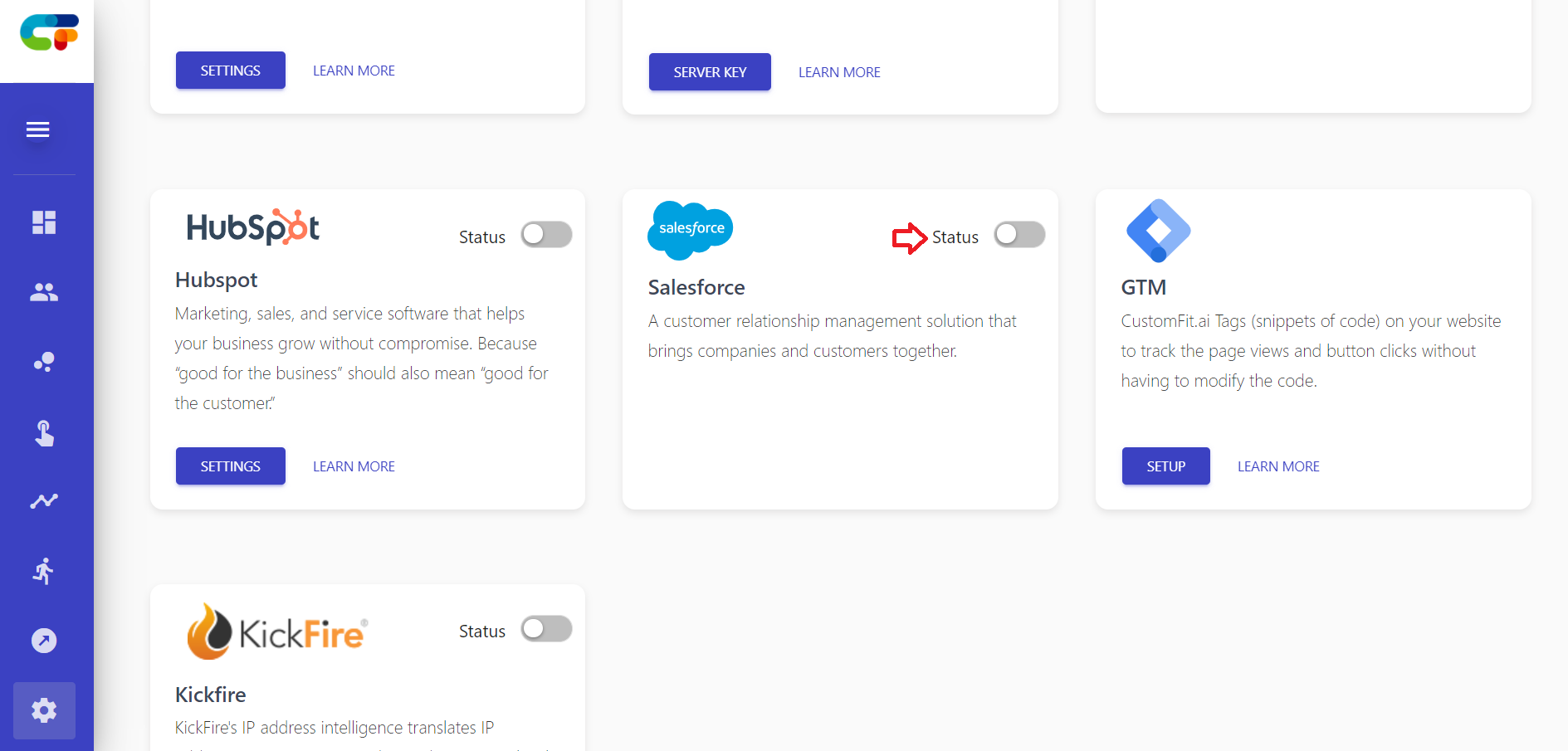
Task: Click the KickFire flame logo
Action: 277,632
